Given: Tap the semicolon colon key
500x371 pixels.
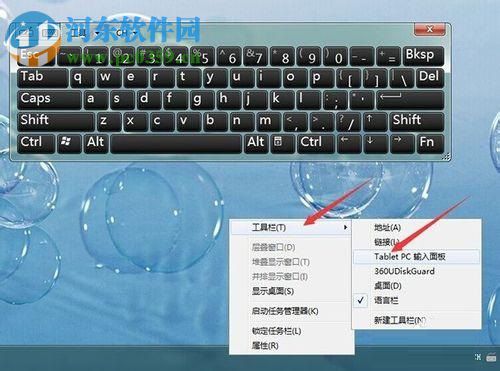Looking at the screenshot, I should [336, 100].
